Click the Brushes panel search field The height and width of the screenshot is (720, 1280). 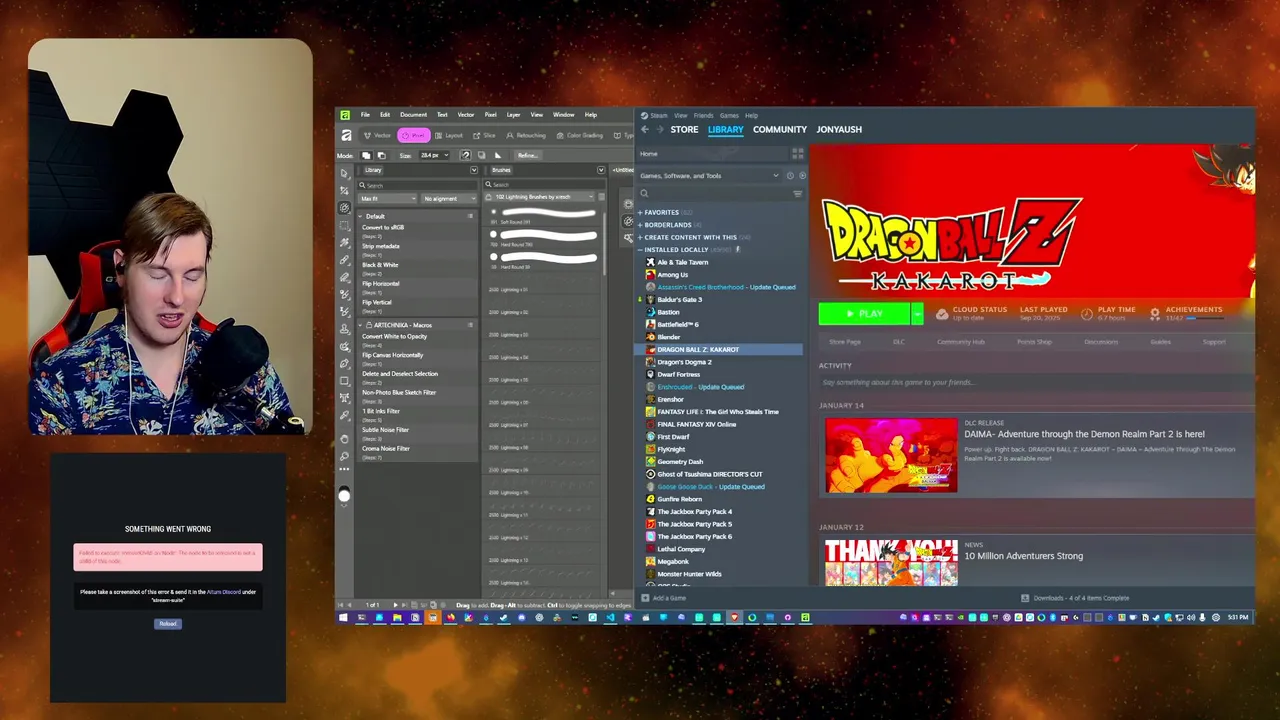click(x=544, y=184)
